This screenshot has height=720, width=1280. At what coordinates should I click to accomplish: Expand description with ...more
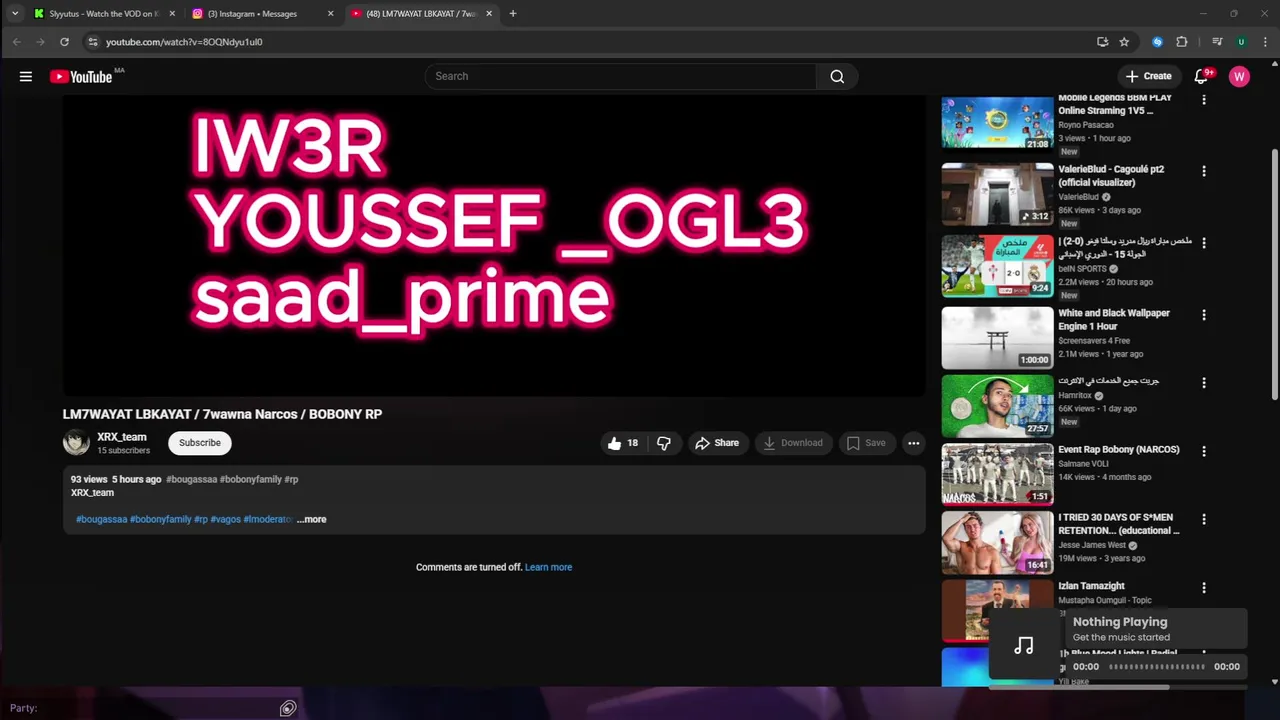tap(311, 519)
